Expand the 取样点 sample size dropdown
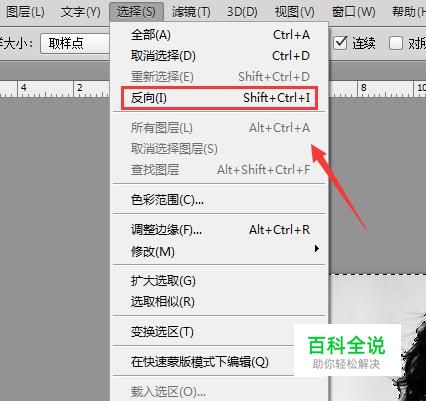426x401 pixels. pos(75,43)
